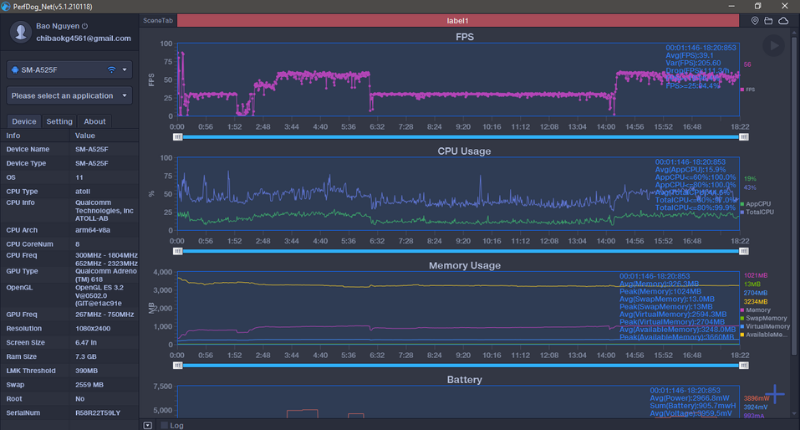
Task: Click the red label1 scene bar
Action: 460,20
